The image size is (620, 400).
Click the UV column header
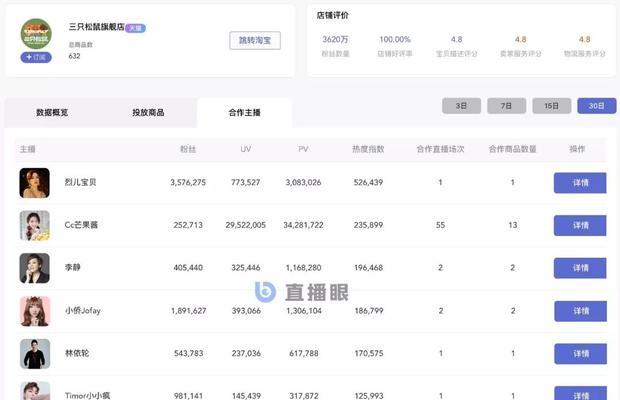click(x=246, y=149)
